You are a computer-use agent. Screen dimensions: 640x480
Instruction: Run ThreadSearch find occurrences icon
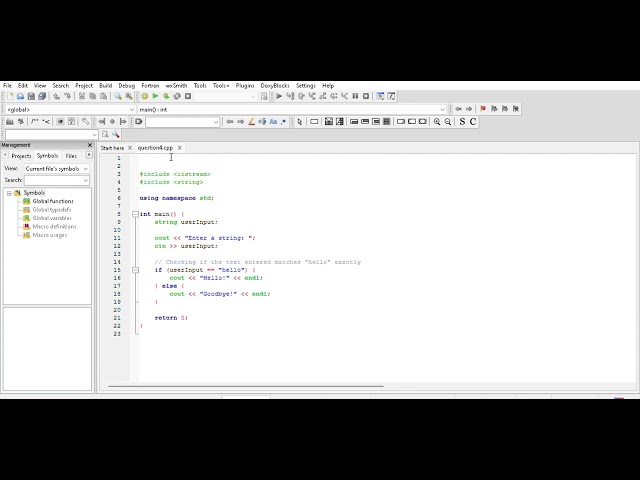point(105,134)
